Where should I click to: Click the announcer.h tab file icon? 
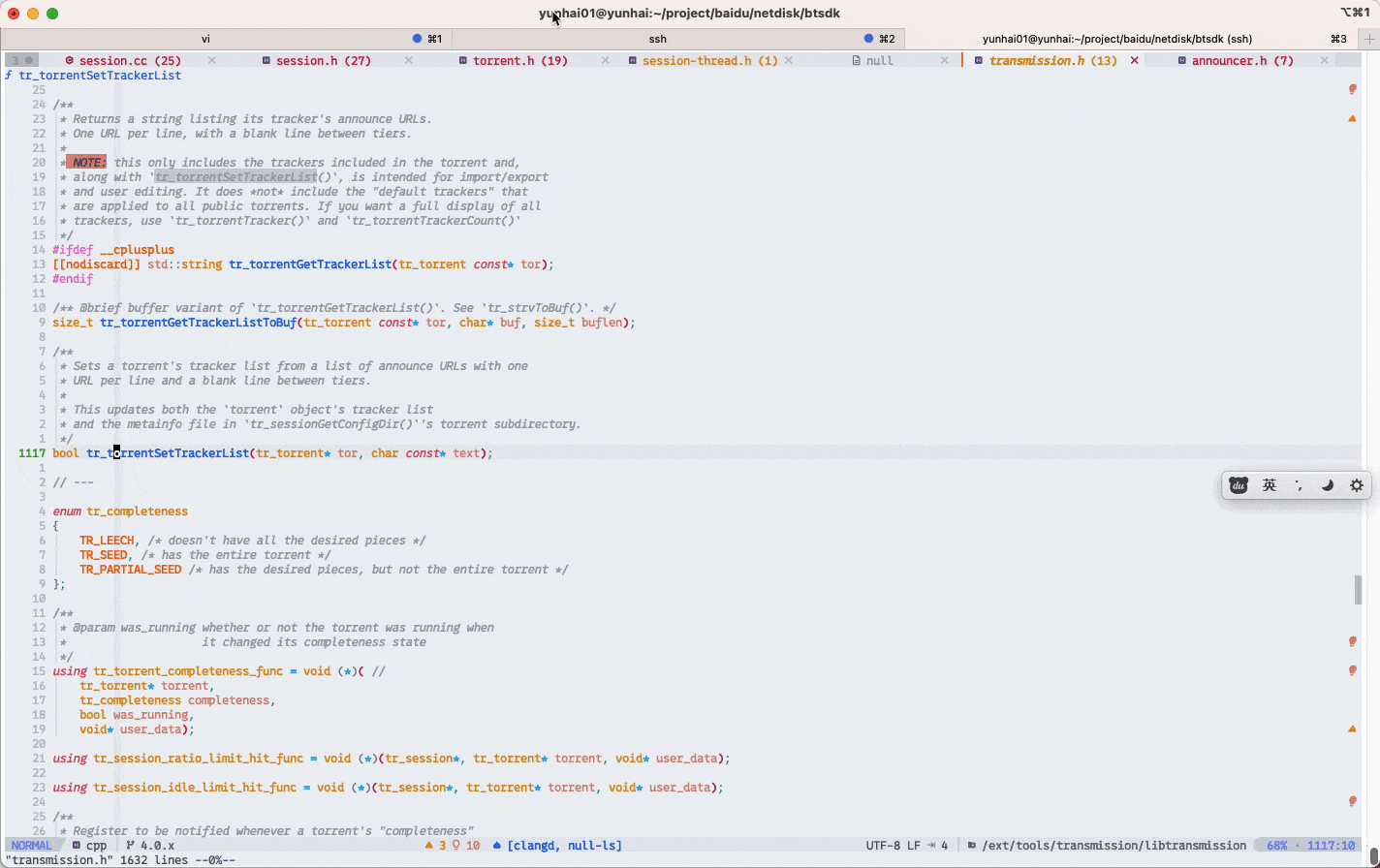1182,60
